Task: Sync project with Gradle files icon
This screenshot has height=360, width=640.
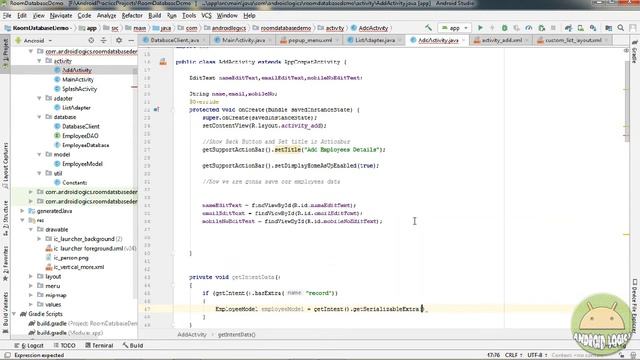Action: (568, 28)
